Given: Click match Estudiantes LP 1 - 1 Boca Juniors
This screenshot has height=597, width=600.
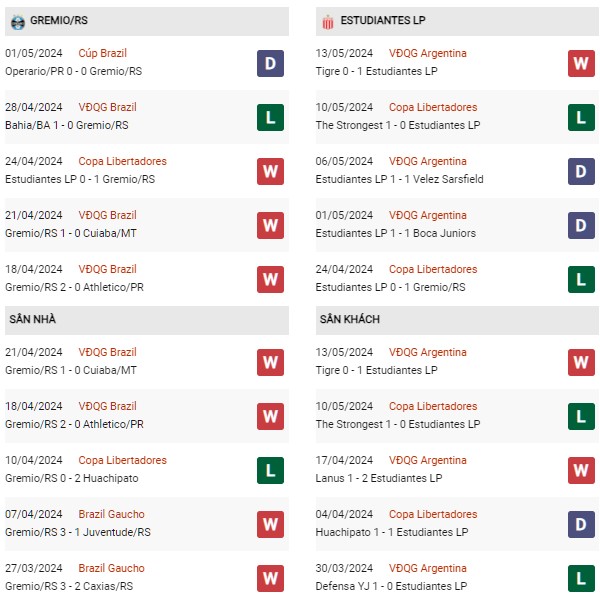Looking at the screenshot, I should (396, 233).
